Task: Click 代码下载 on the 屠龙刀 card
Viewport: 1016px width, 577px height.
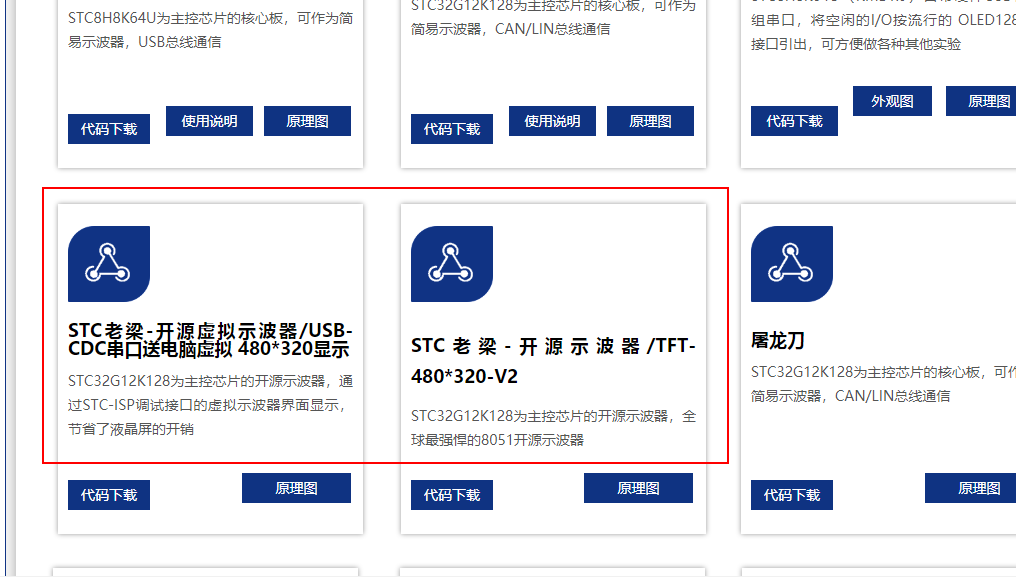Action: point(792,495)
